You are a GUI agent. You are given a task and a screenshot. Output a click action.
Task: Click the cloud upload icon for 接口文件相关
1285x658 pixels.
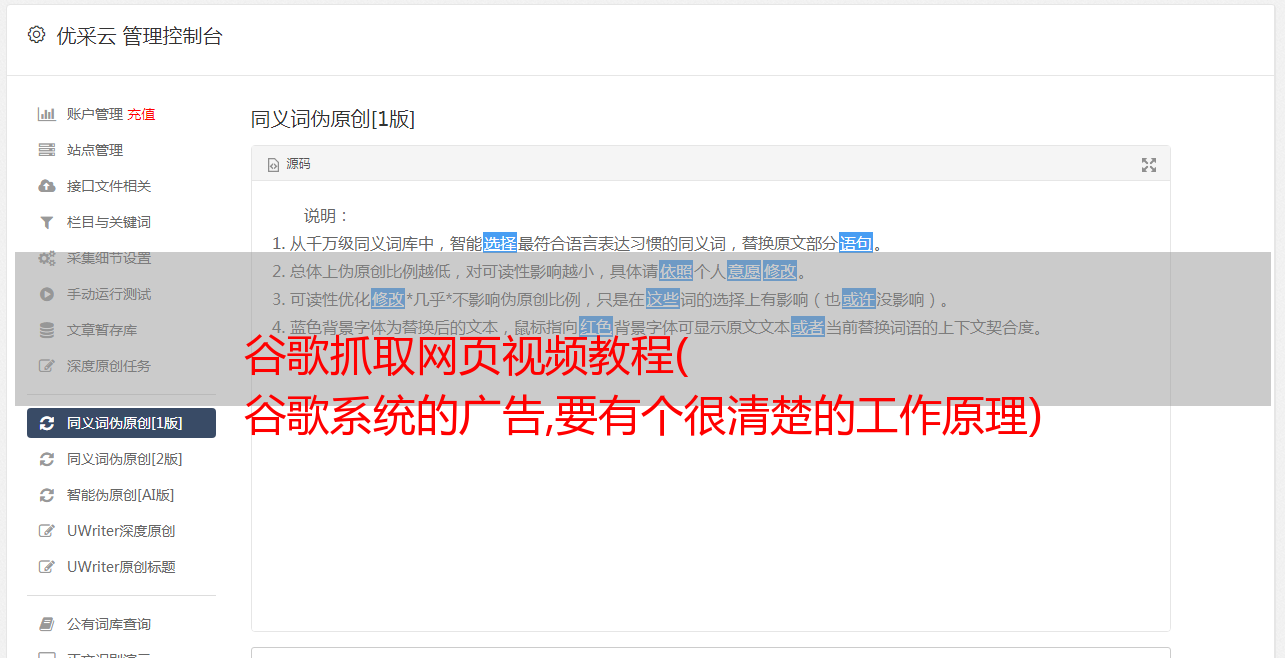click(x=46, y=186)
